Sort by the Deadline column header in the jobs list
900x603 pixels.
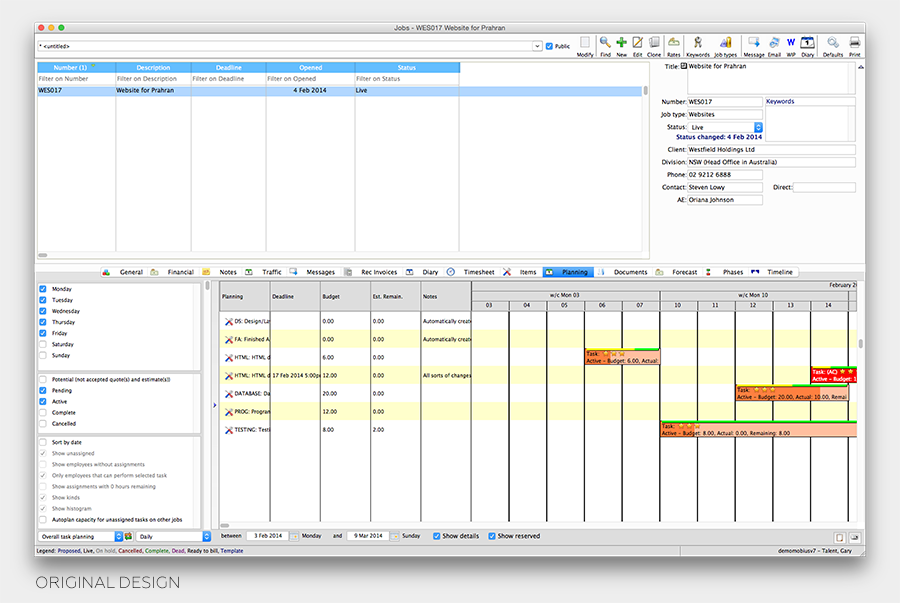point(228,67)
